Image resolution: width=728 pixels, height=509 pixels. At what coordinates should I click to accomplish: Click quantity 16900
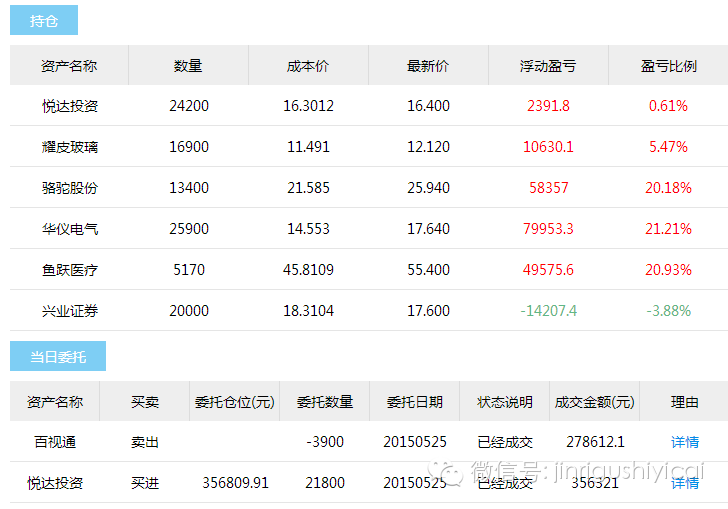[x=189, y=147]
